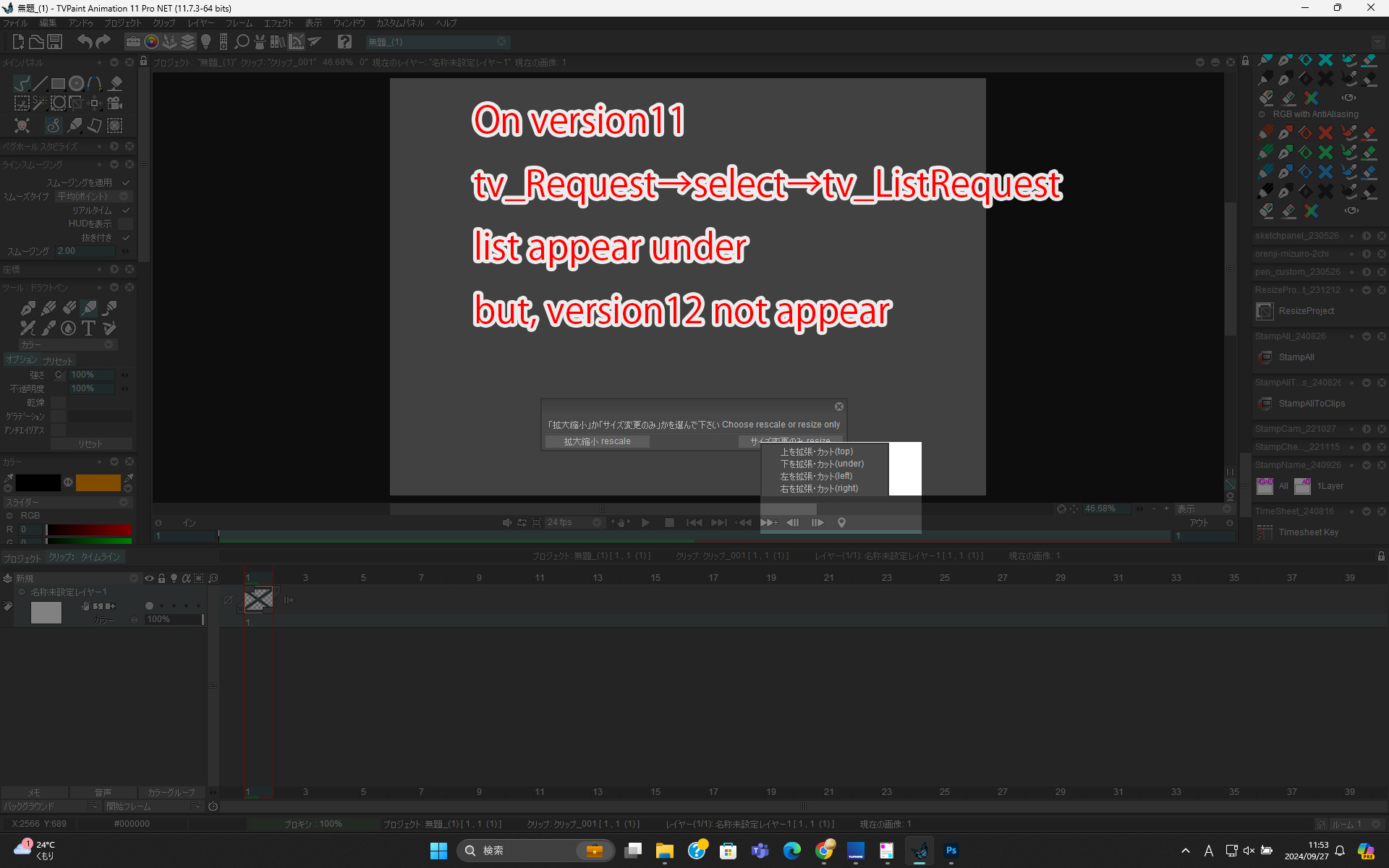This screenshot has width=1389, height=868.
Task: Select the freehand stroke tool
Action: point(22,83)
